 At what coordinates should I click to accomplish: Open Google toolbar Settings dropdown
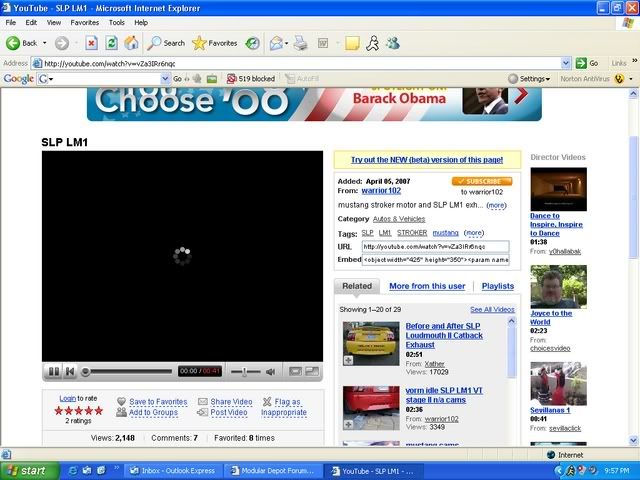click(530, 78)
